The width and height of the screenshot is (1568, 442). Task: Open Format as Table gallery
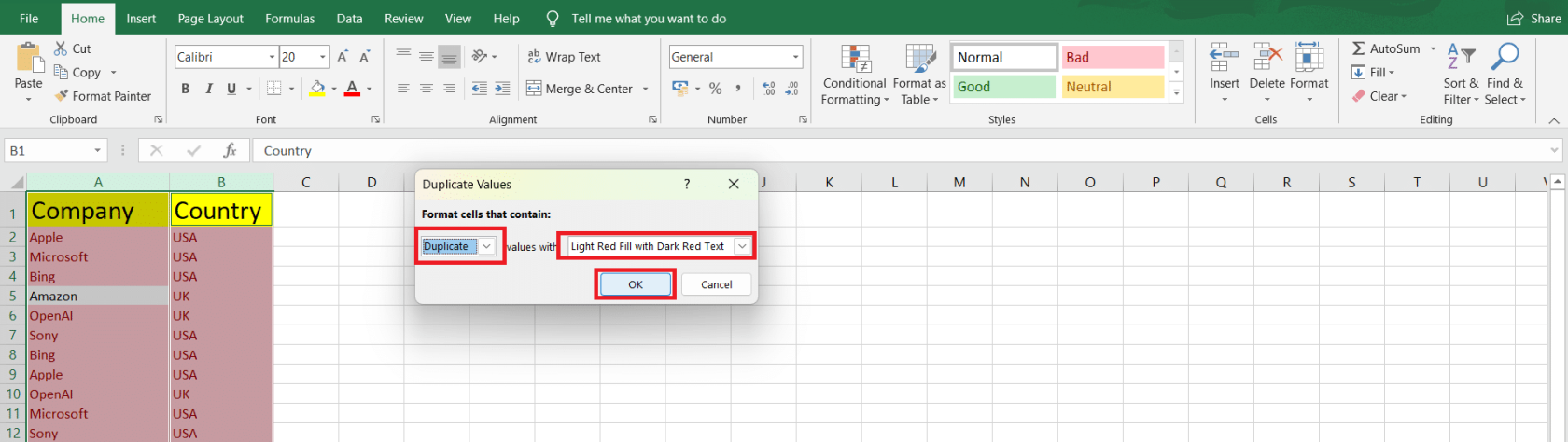point(919,75)
